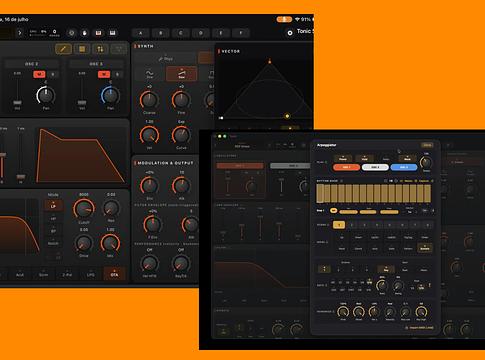Select scene slot A
Image resolution: width=485 pixels, height=360 pixels.
click(x=141, y=33)
